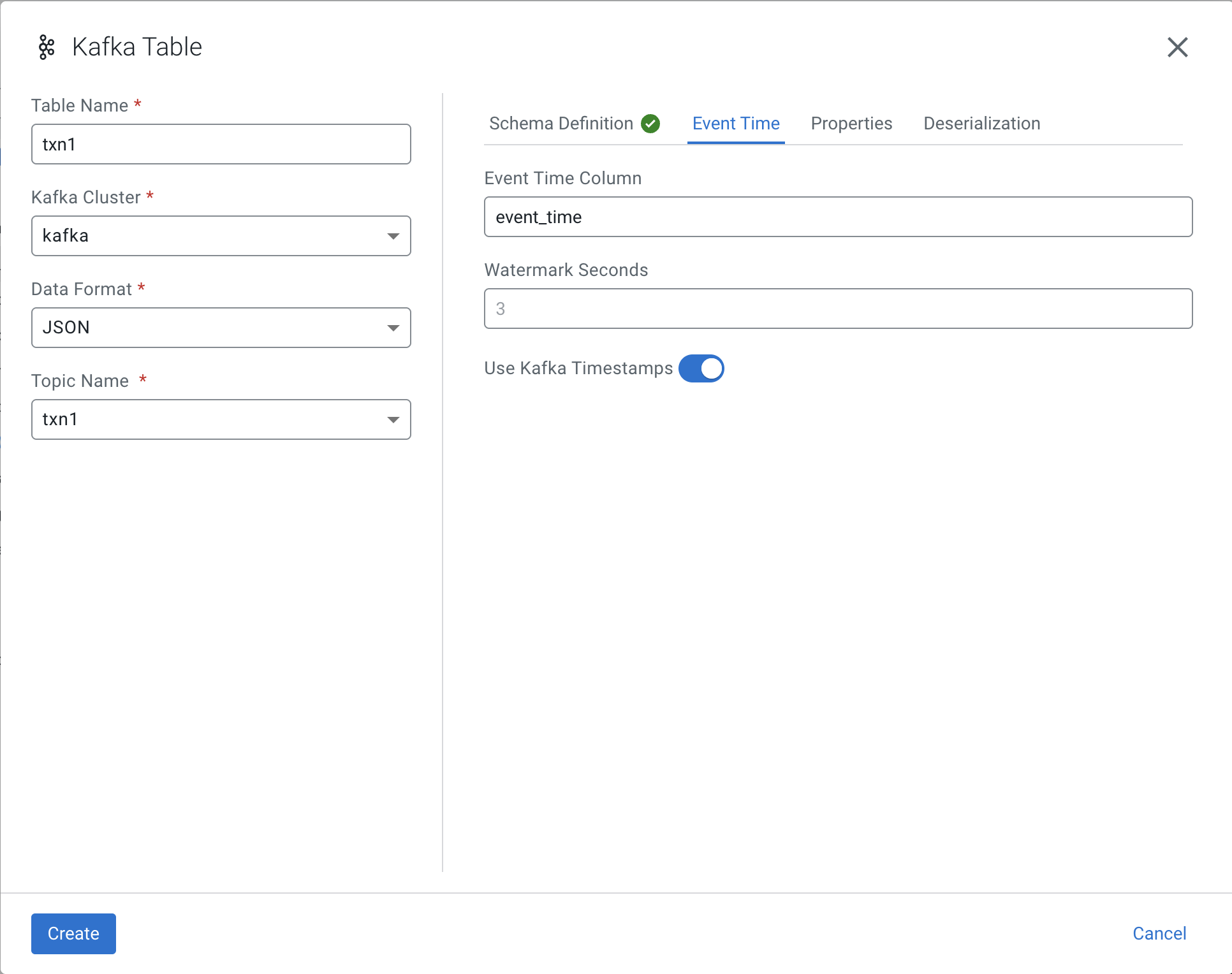Click the Kafka Cluster dropdown arrow
The width and height of the screenshot is (1232, 974).
tap(393, 236)
